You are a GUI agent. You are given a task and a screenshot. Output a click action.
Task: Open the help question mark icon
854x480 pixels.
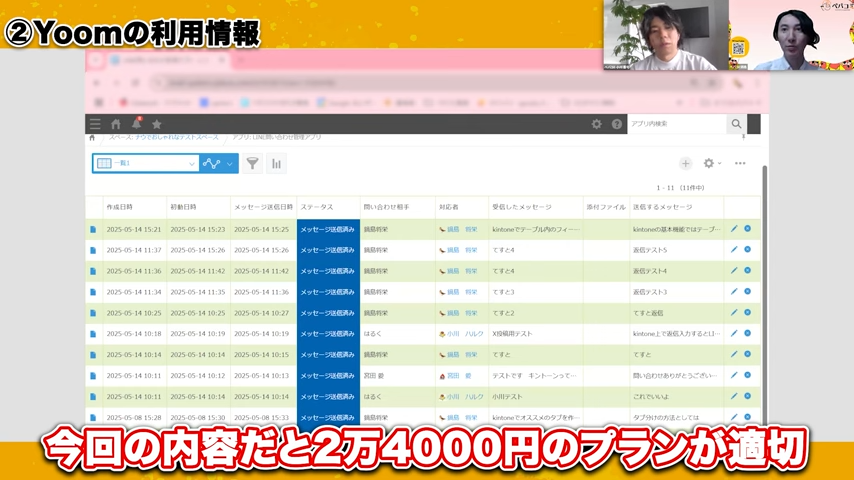(x=617, y=124)
